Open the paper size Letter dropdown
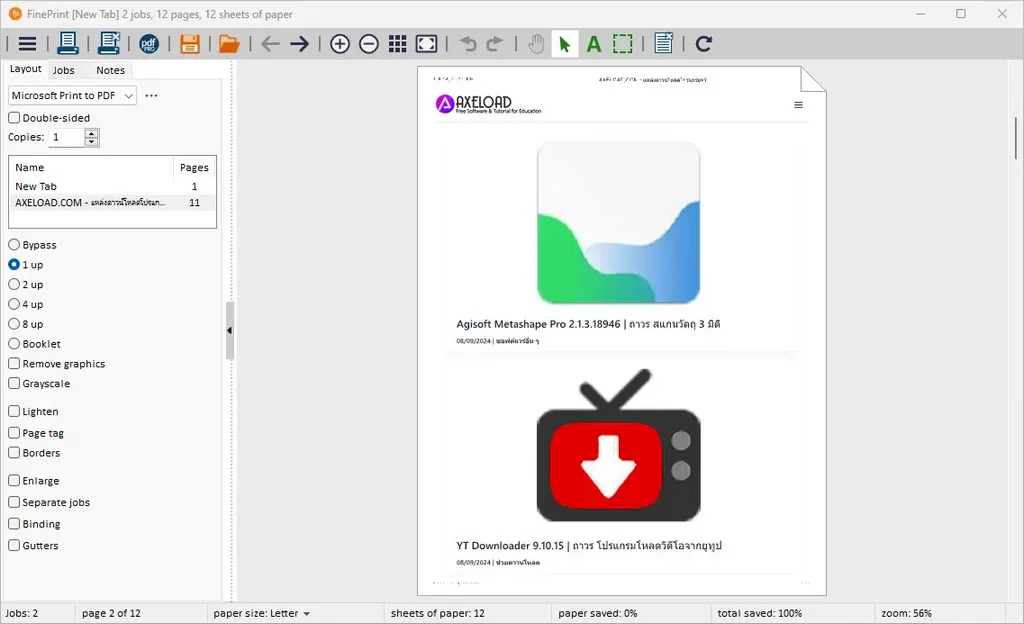Screen dimensions: 1024x624 tap(261, 614)
